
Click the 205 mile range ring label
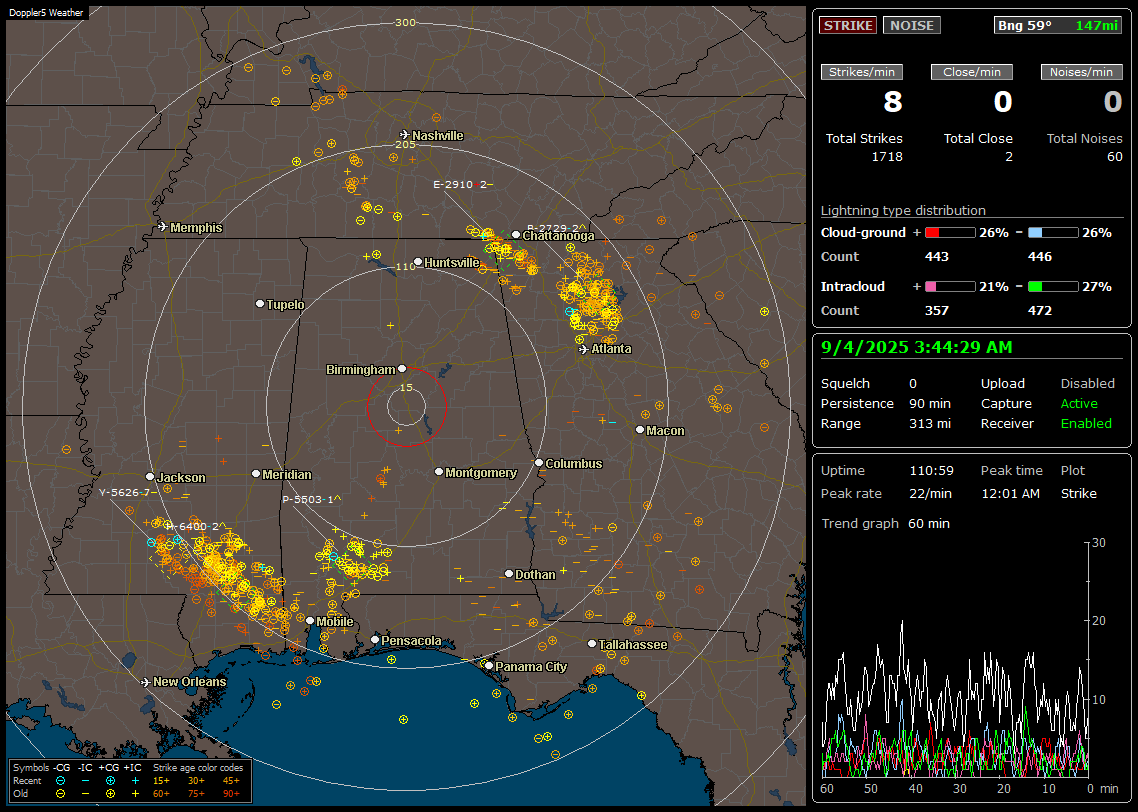coord(405,144)
